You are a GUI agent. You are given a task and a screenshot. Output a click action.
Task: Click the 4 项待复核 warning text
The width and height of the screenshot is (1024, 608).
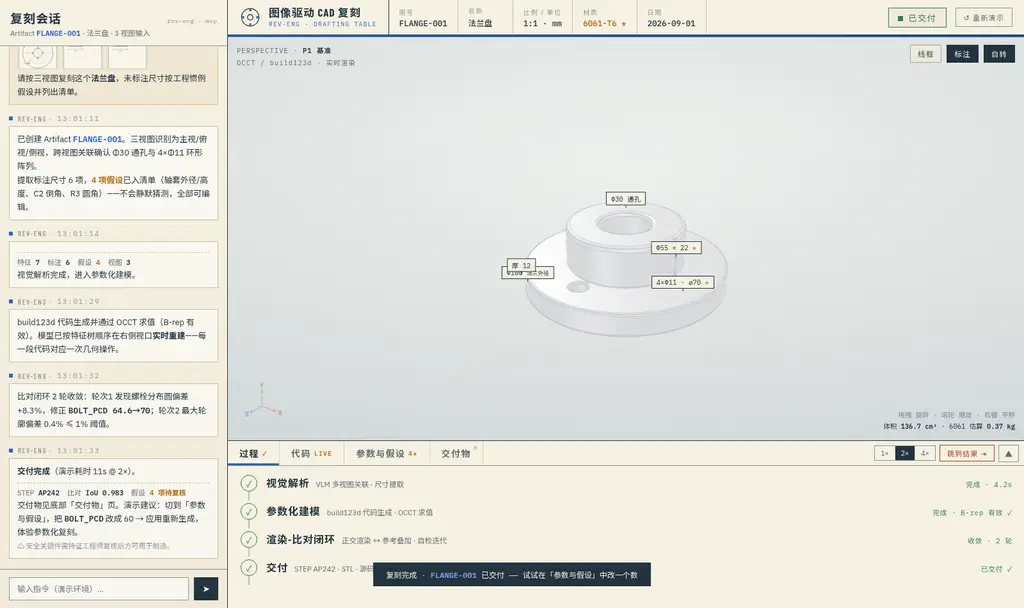(x=168, y=492)
